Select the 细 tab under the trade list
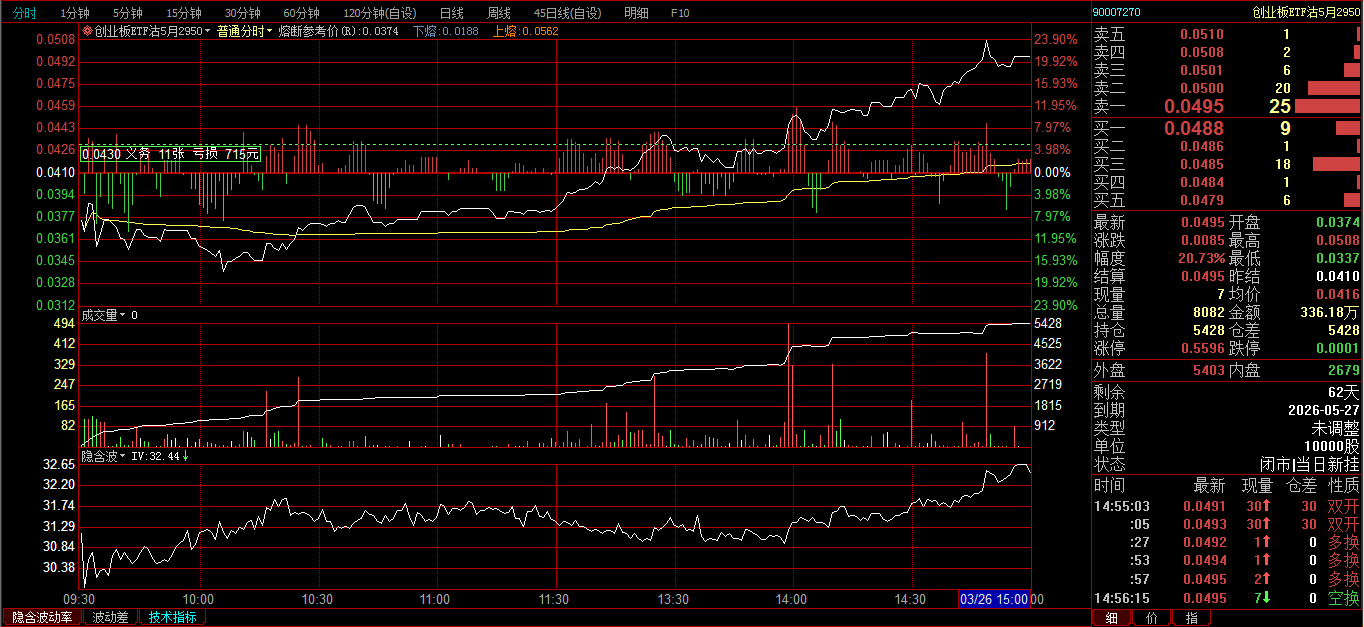This screenshot has width=1364, height=627. coord(1111,618)
